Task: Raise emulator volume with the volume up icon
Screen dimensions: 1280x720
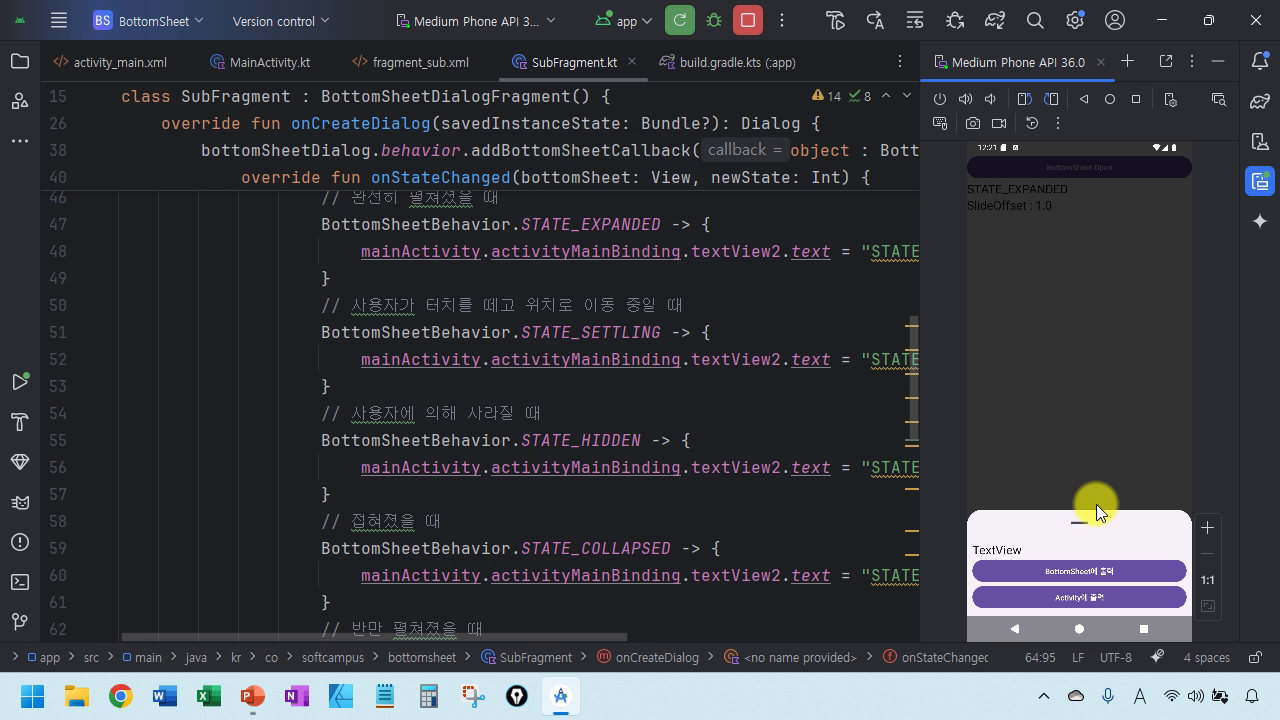Action: coord(965,99)
